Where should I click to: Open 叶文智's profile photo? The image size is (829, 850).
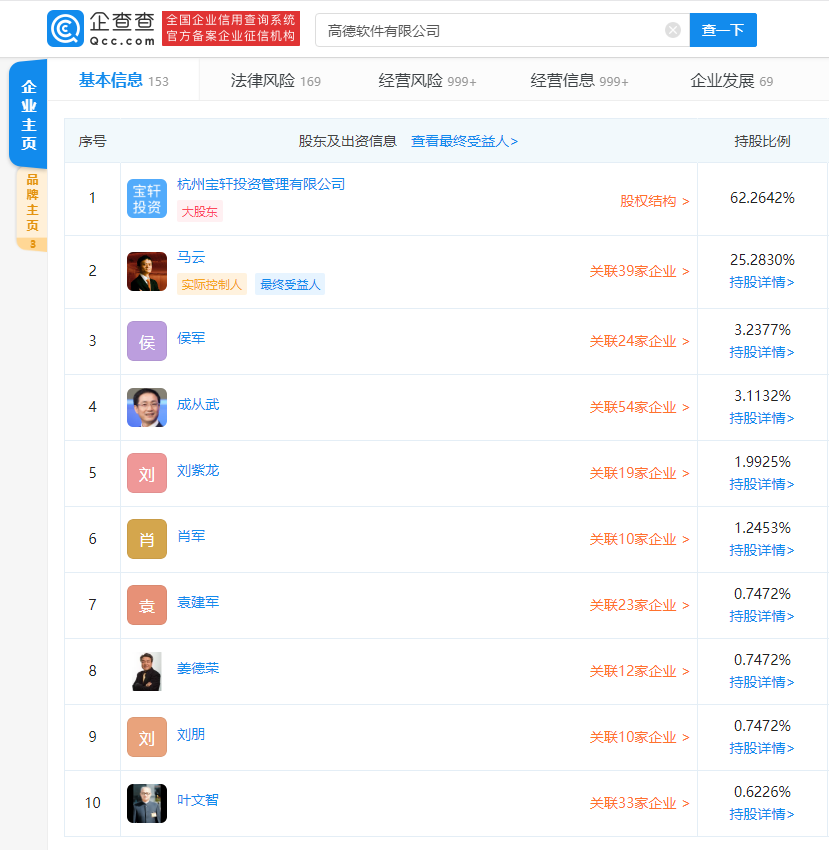[147, 803]
